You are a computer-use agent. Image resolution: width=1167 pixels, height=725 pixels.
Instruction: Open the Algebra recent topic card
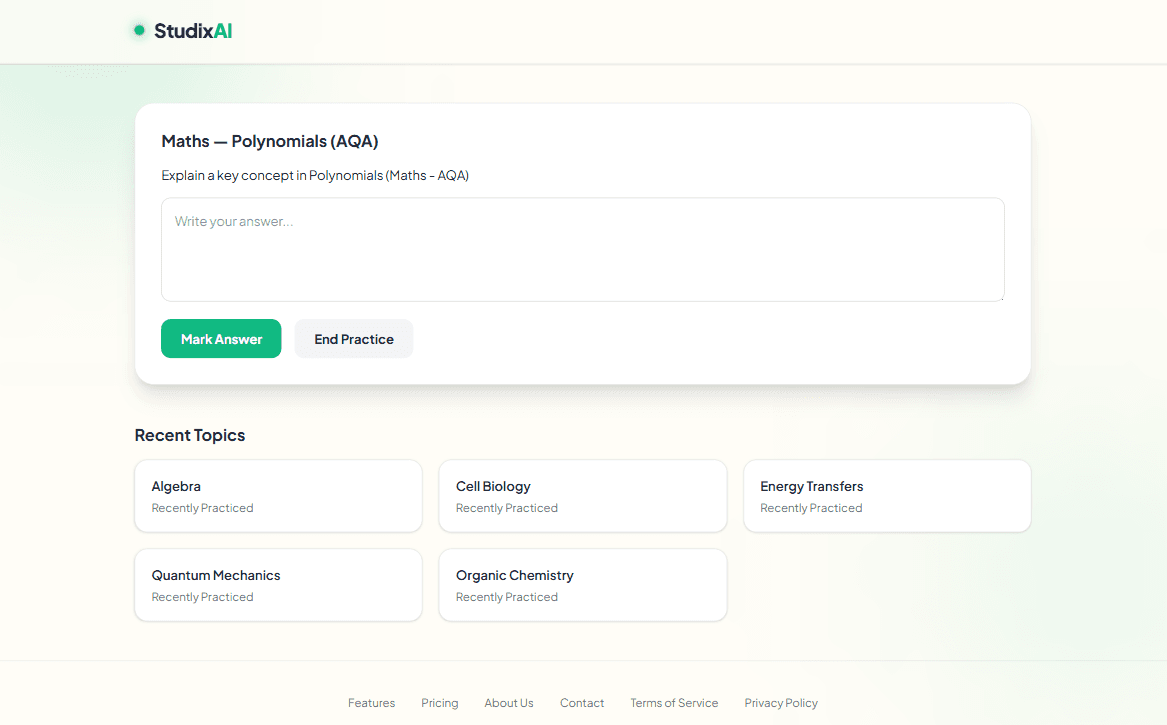click(x=278, y=496)
